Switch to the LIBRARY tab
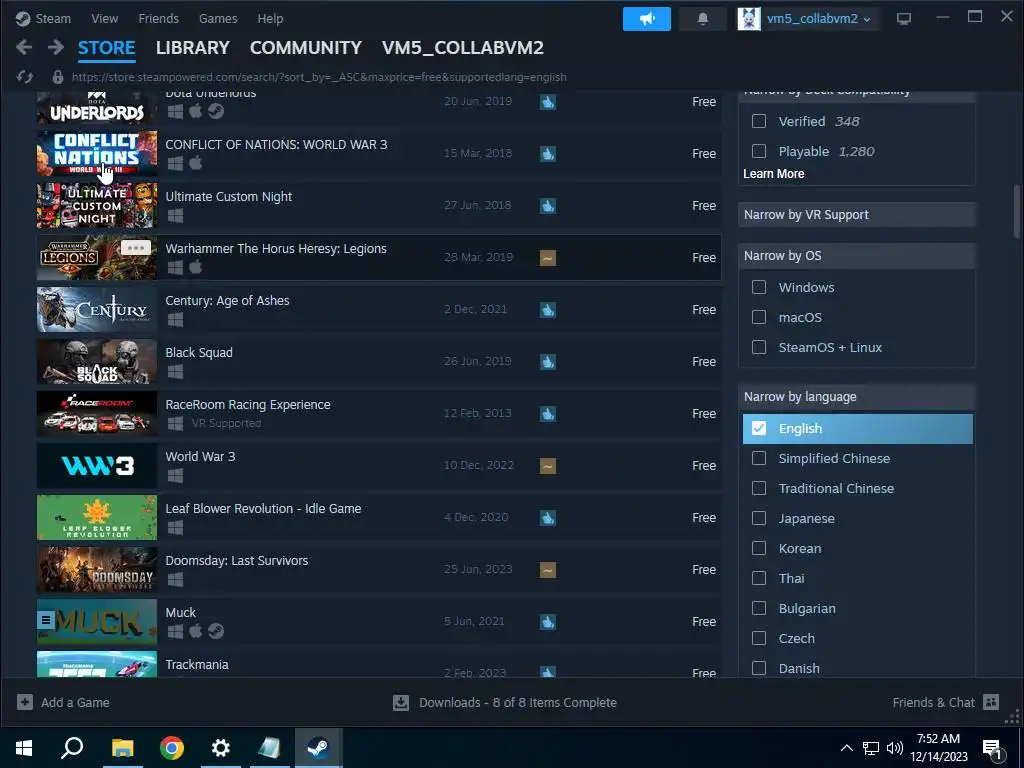The height and width of the screenshot is (768, 1024). (x=193, y=48)
